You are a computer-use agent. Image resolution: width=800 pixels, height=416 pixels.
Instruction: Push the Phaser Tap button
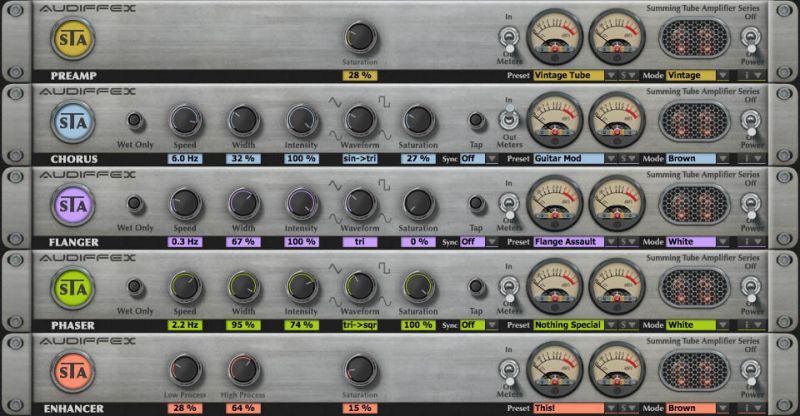coord(476,287)
